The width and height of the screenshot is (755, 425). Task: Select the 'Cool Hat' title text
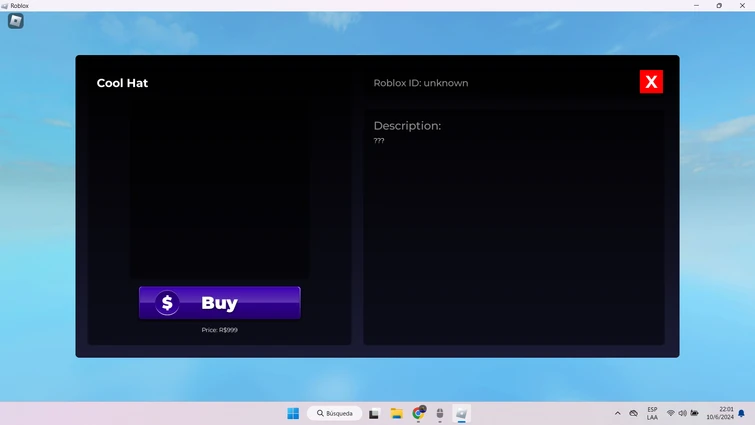pos(122,83)
